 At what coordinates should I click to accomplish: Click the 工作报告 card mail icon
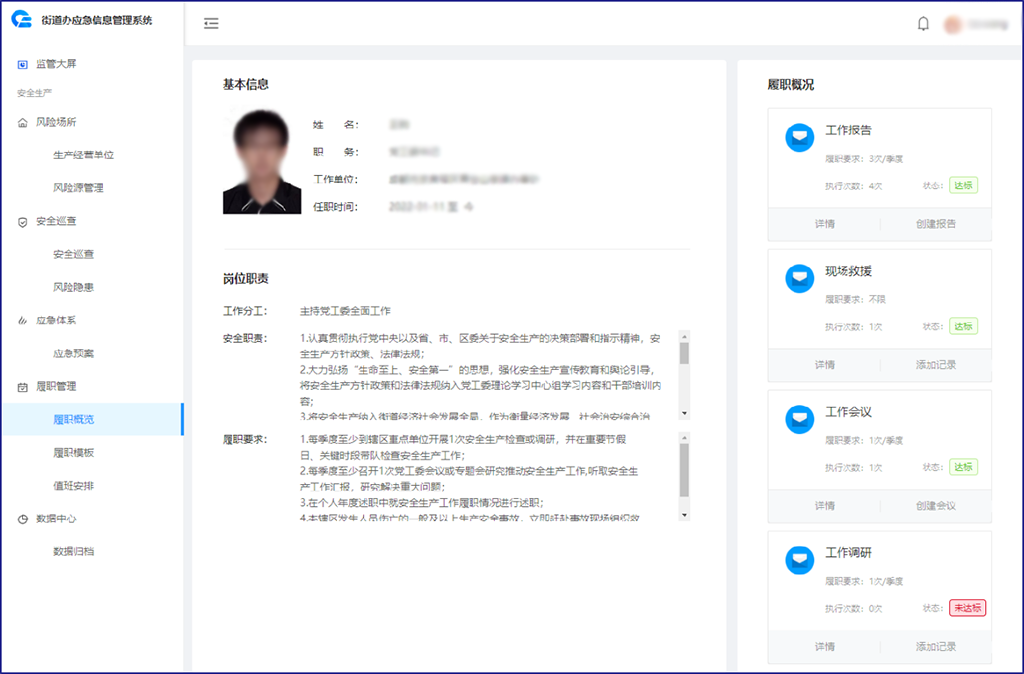pyautogui.click(x=799, y=138)
